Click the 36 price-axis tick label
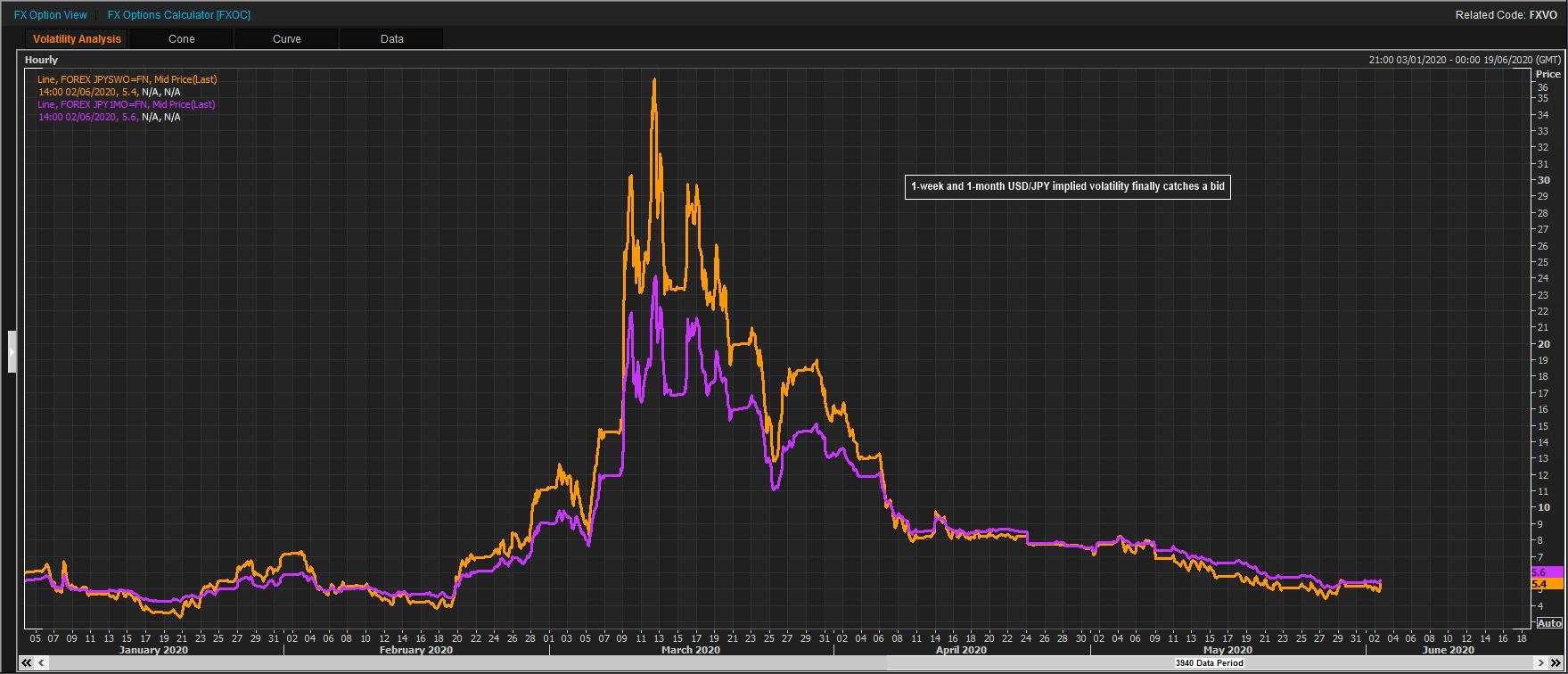1568x674 pixels. tap(1542, 87)
